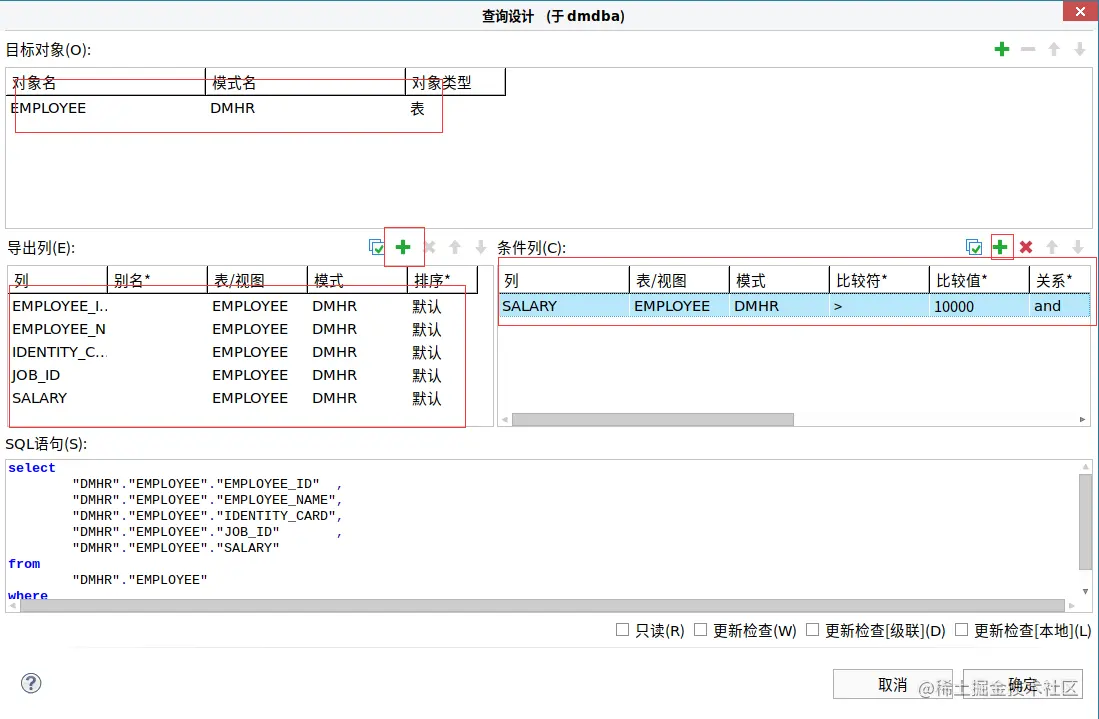The width and height of the screenshot is (1099, 719).
Task: Click the 取消 button
Action: pyautogui.click(x=892, y=685)
